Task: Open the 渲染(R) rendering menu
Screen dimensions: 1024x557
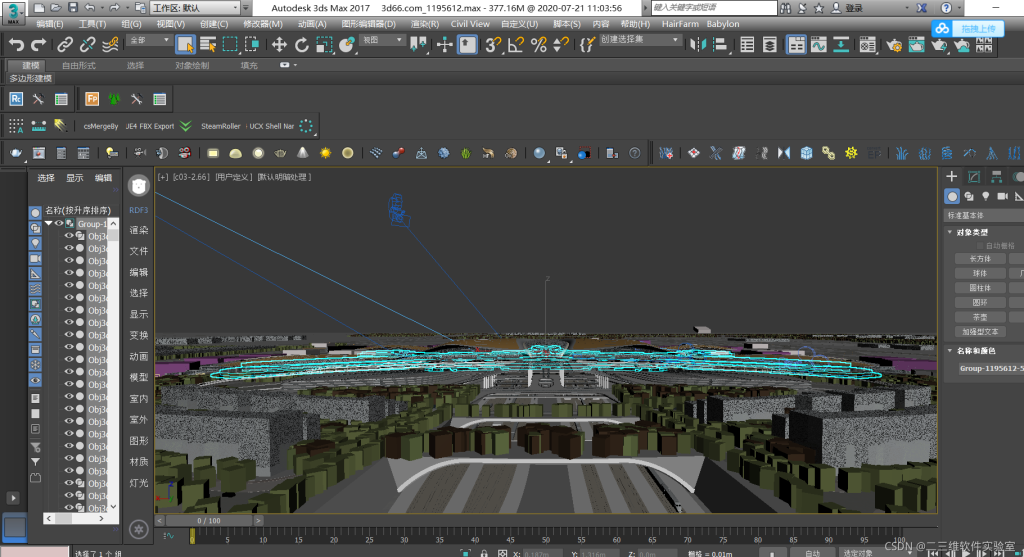Action: 424,23
